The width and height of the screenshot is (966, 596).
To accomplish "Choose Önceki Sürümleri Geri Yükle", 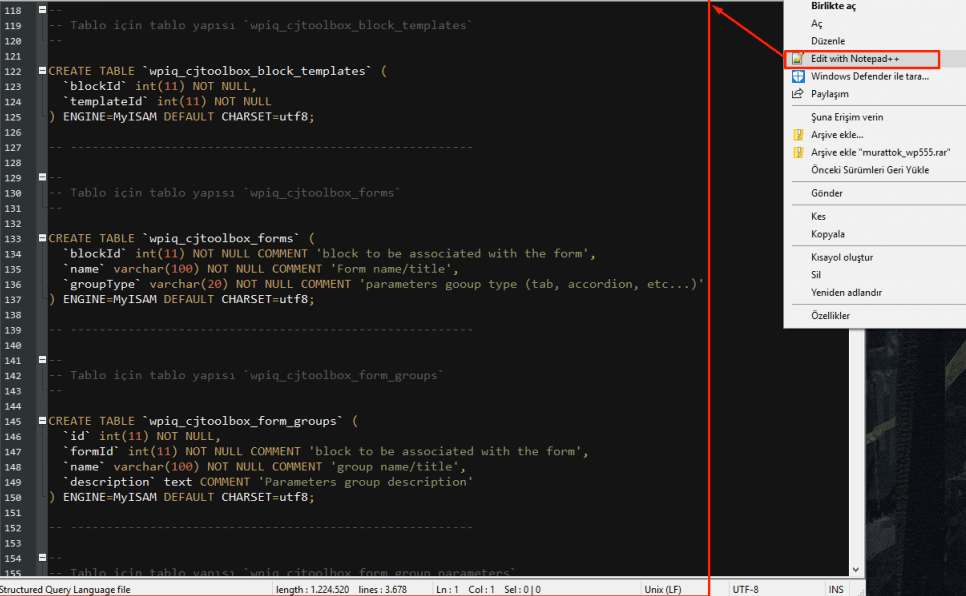I will tap(869, 170).
